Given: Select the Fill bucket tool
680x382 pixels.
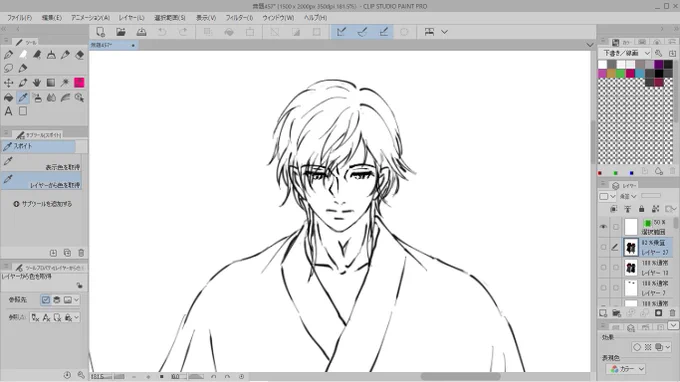Looking at the screenshot, I should [x=8, y=98].
